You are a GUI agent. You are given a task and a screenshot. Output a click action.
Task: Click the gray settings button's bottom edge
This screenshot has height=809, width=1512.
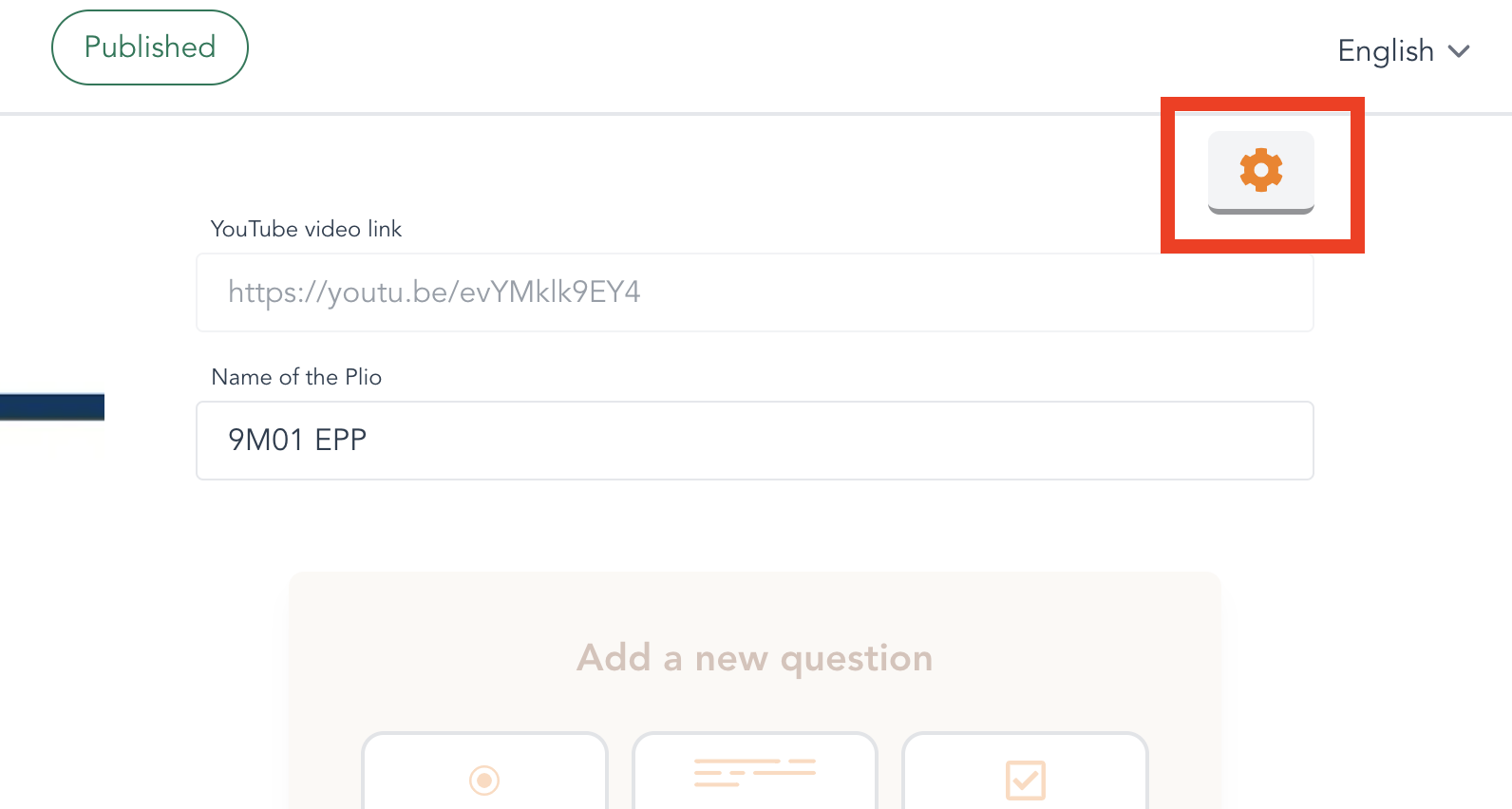click(1260, 210)
